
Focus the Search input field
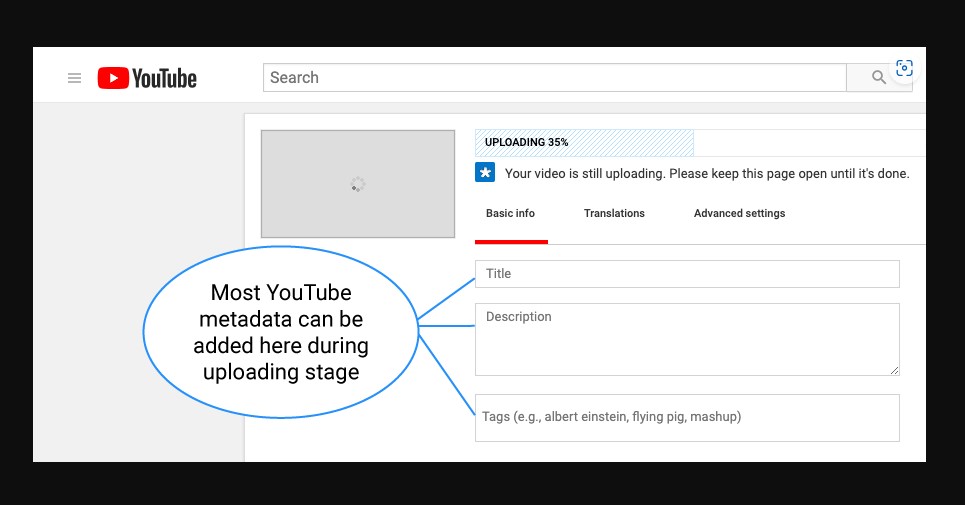(x=555, y=78)
